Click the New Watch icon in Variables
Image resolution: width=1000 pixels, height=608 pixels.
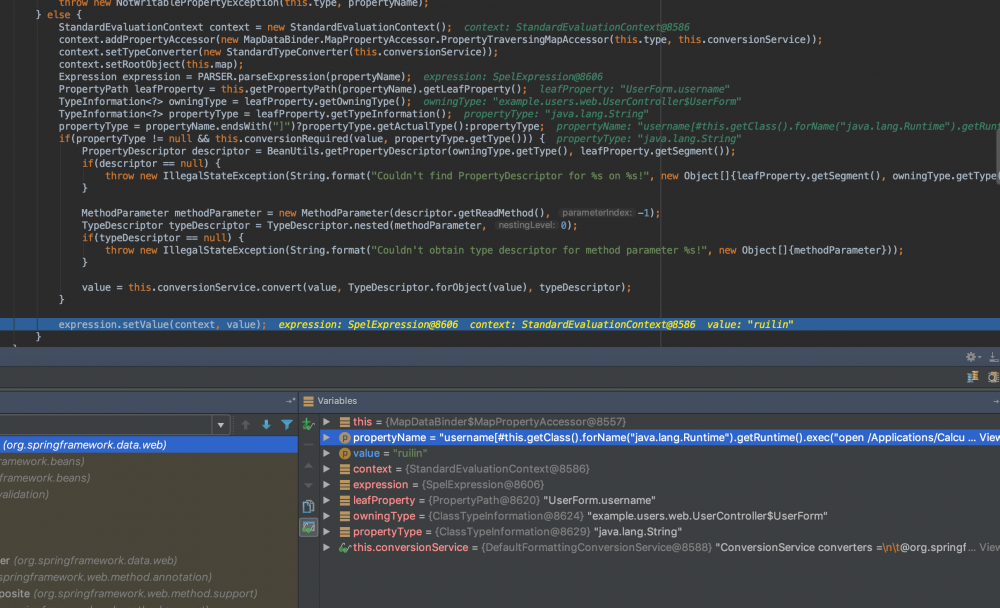click(x=309, y=423)
